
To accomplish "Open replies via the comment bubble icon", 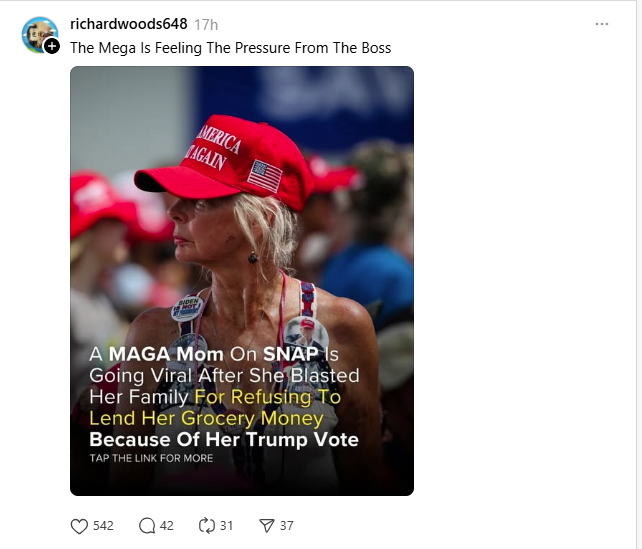I will pyautogui.click(x=147, y=526).
